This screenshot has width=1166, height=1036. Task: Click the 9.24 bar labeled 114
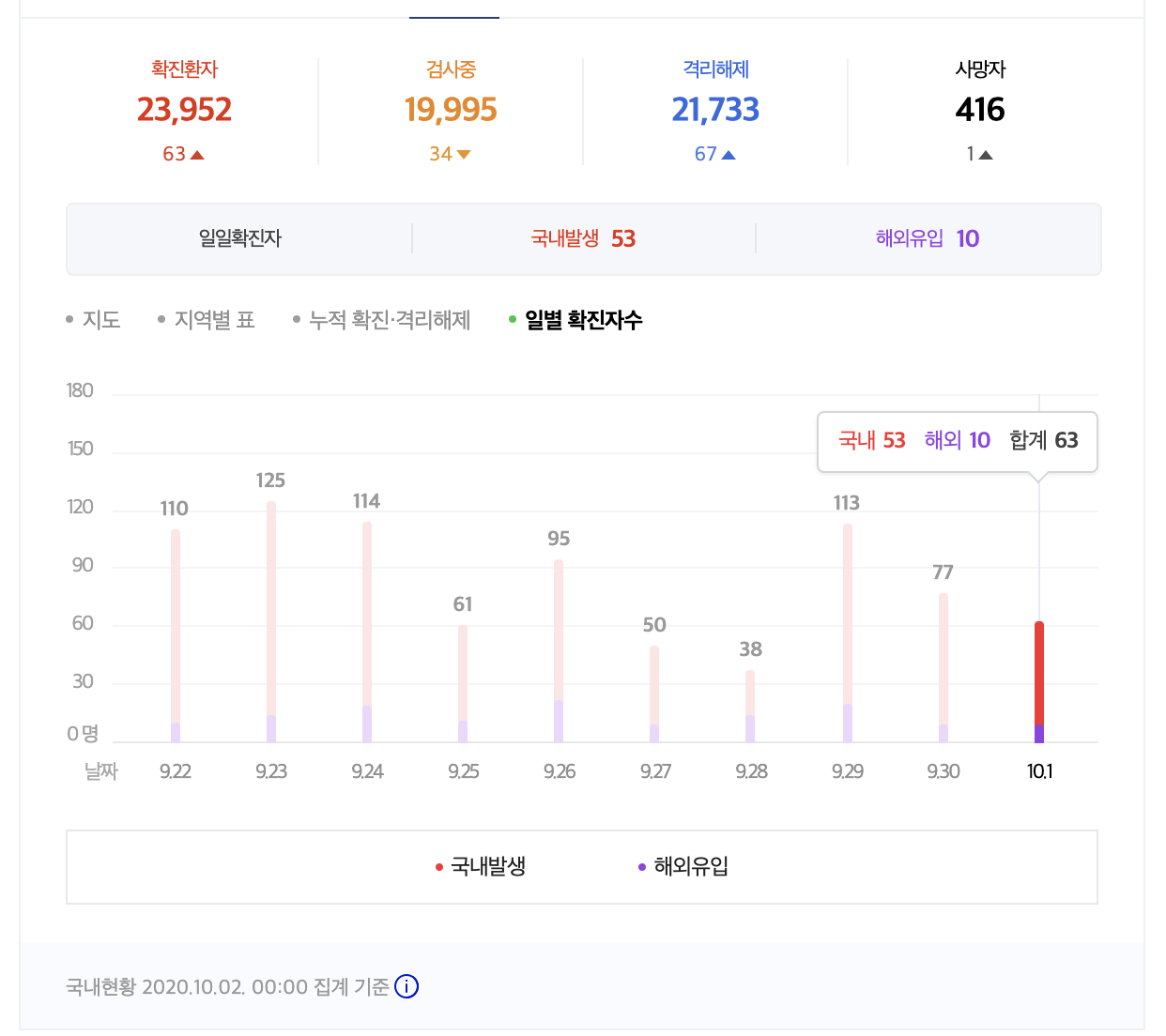click(x=367, y=632)
